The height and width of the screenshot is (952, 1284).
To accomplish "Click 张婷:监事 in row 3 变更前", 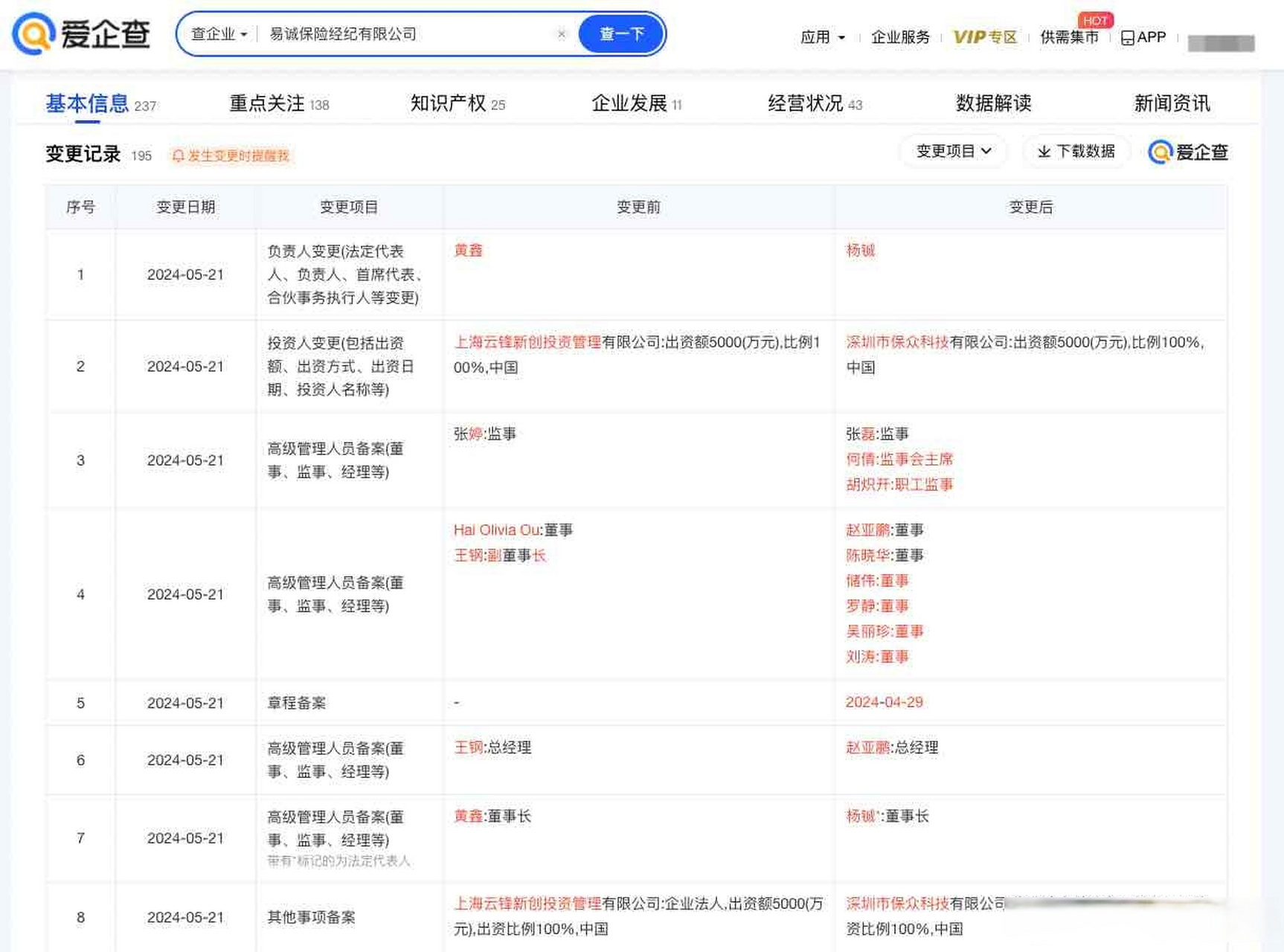I will click(x=485, y=434).
